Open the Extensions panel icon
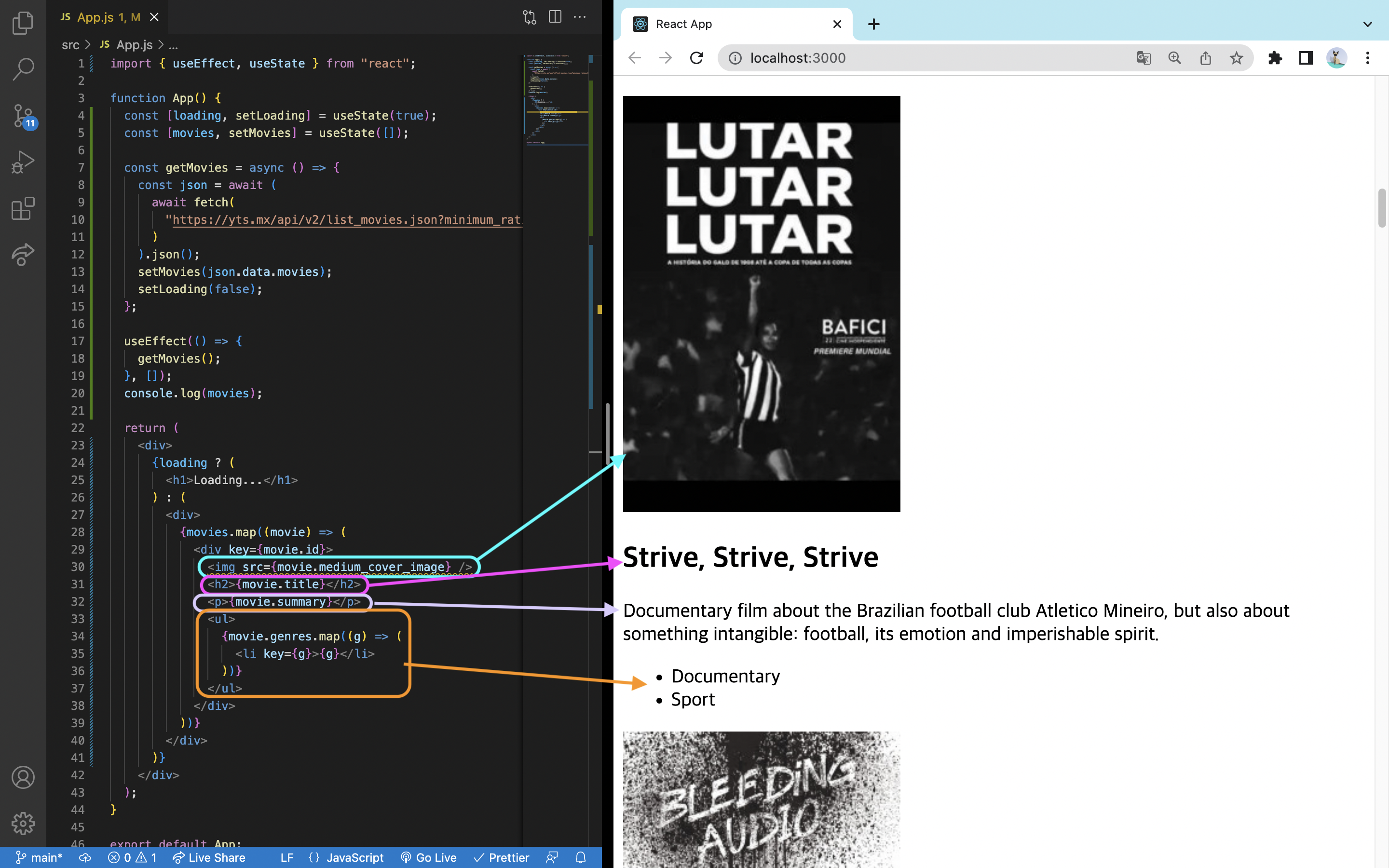1389x868 pixels. point(23,208)
